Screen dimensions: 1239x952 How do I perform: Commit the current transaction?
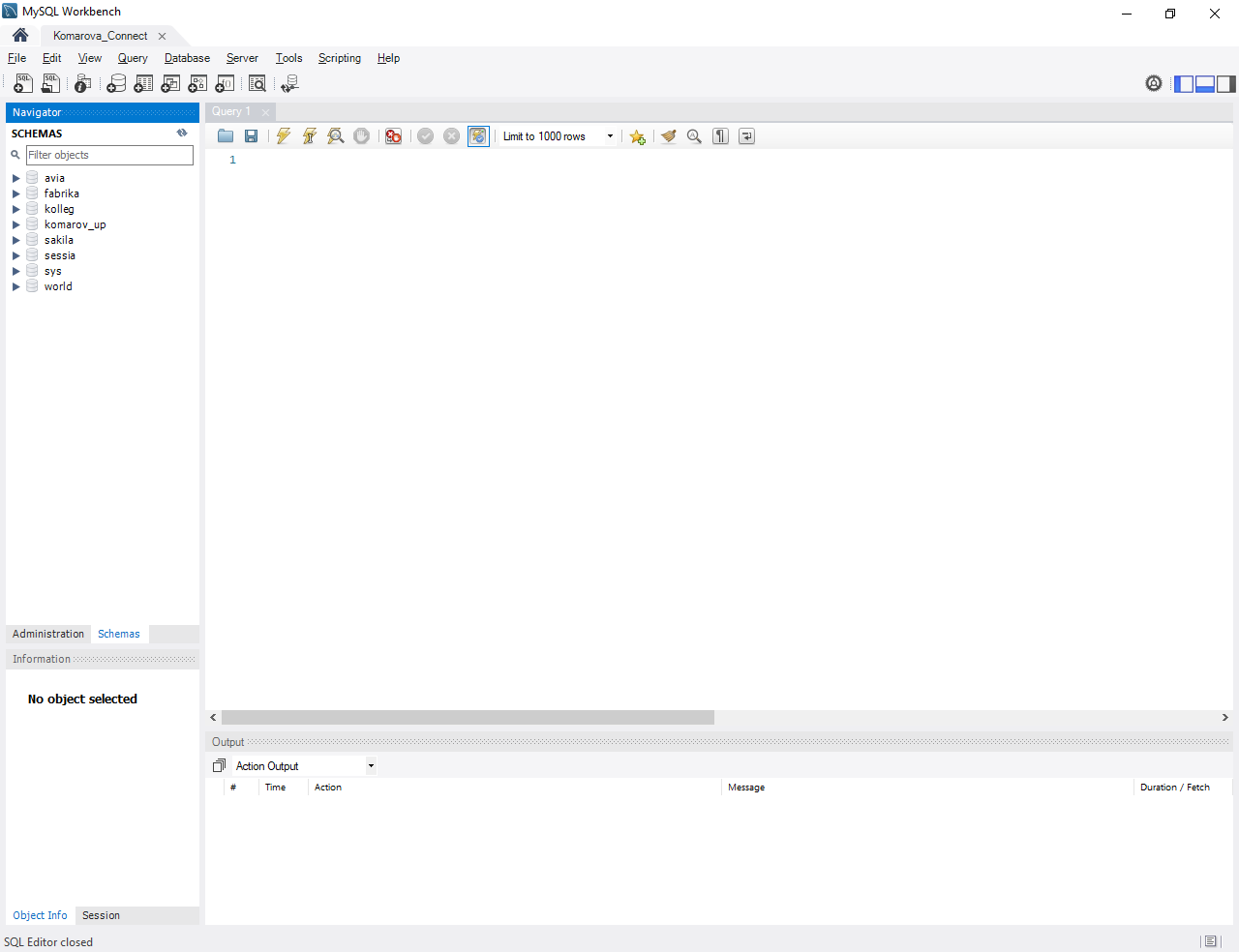click(425, 136)
